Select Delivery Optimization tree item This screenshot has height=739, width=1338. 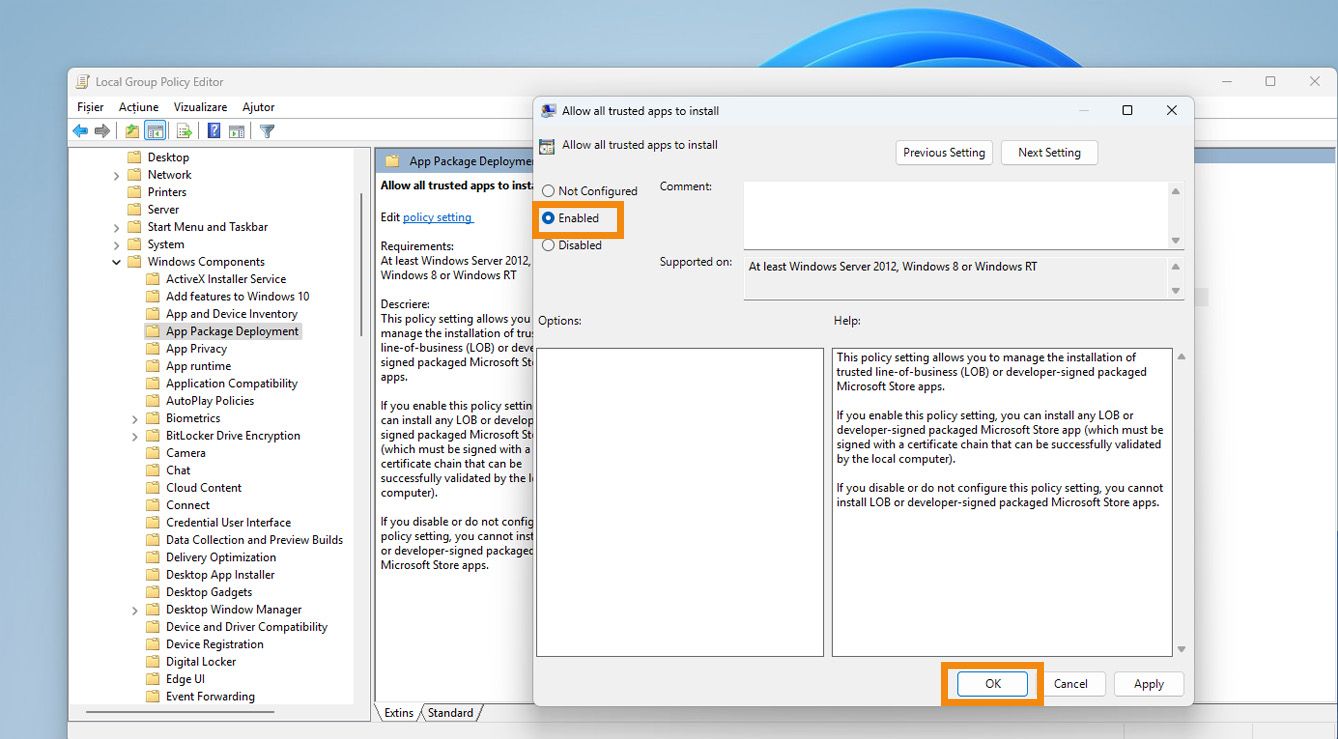[221, 557]
